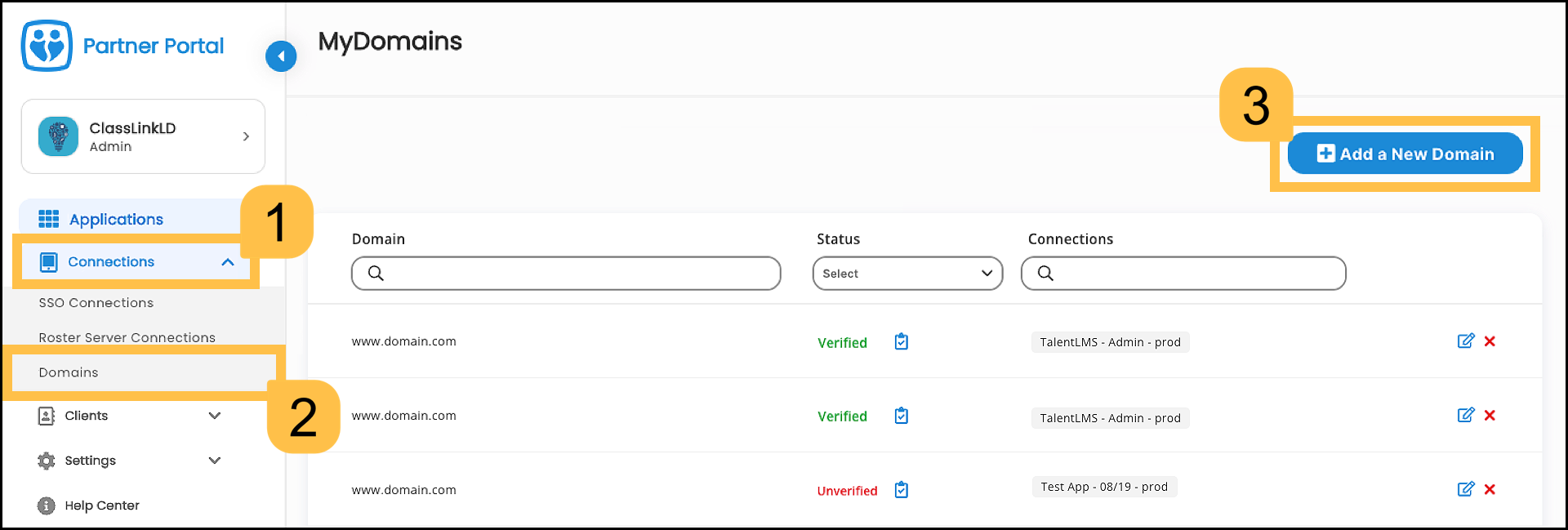Image resolution: width=1568 pixels, height=530 pixels.
Task: Collapse the Connections section chevron
Action: pos(227,262)
